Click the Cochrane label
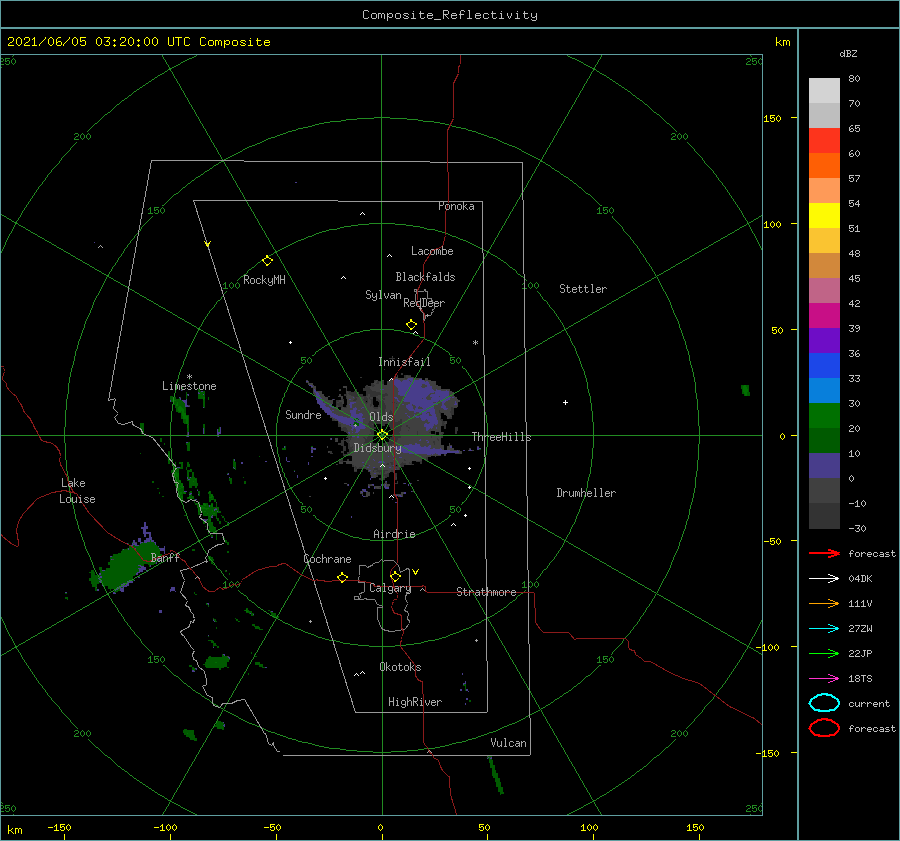This screenshot has height=841, width=900. tap(327, 559)
